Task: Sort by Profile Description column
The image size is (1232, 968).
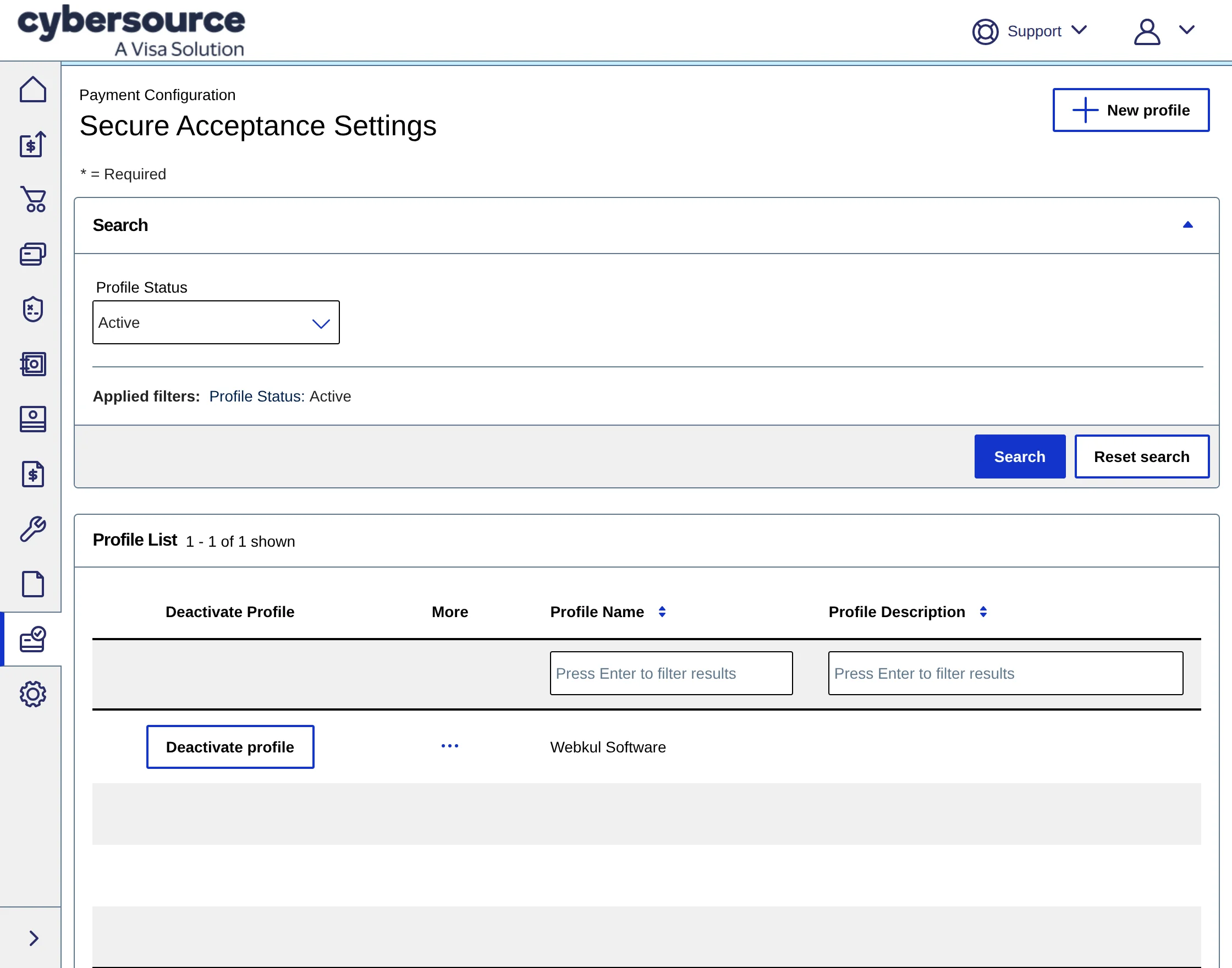Action: pos(983,612)
